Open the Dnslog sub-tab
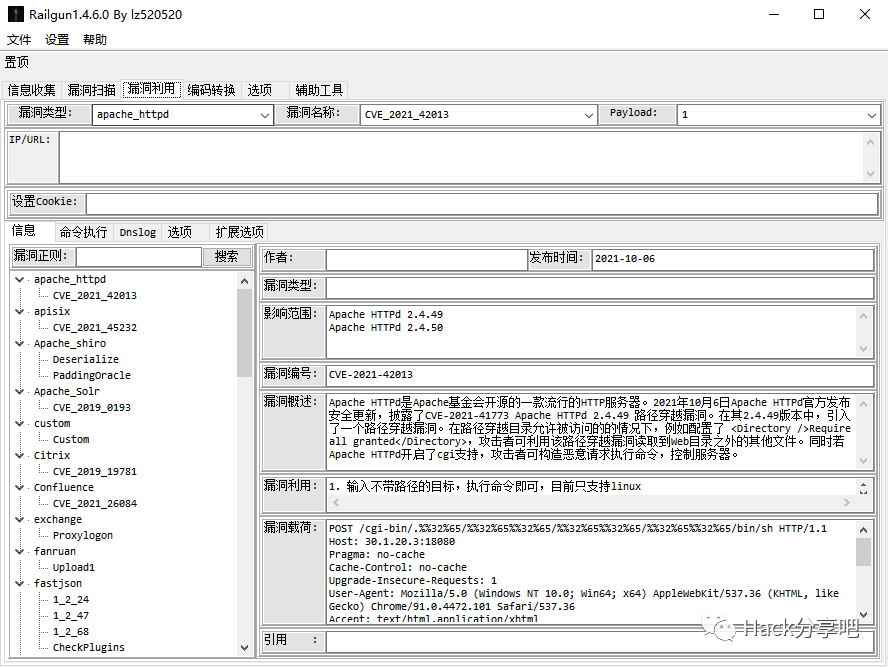 coord(138,232)
